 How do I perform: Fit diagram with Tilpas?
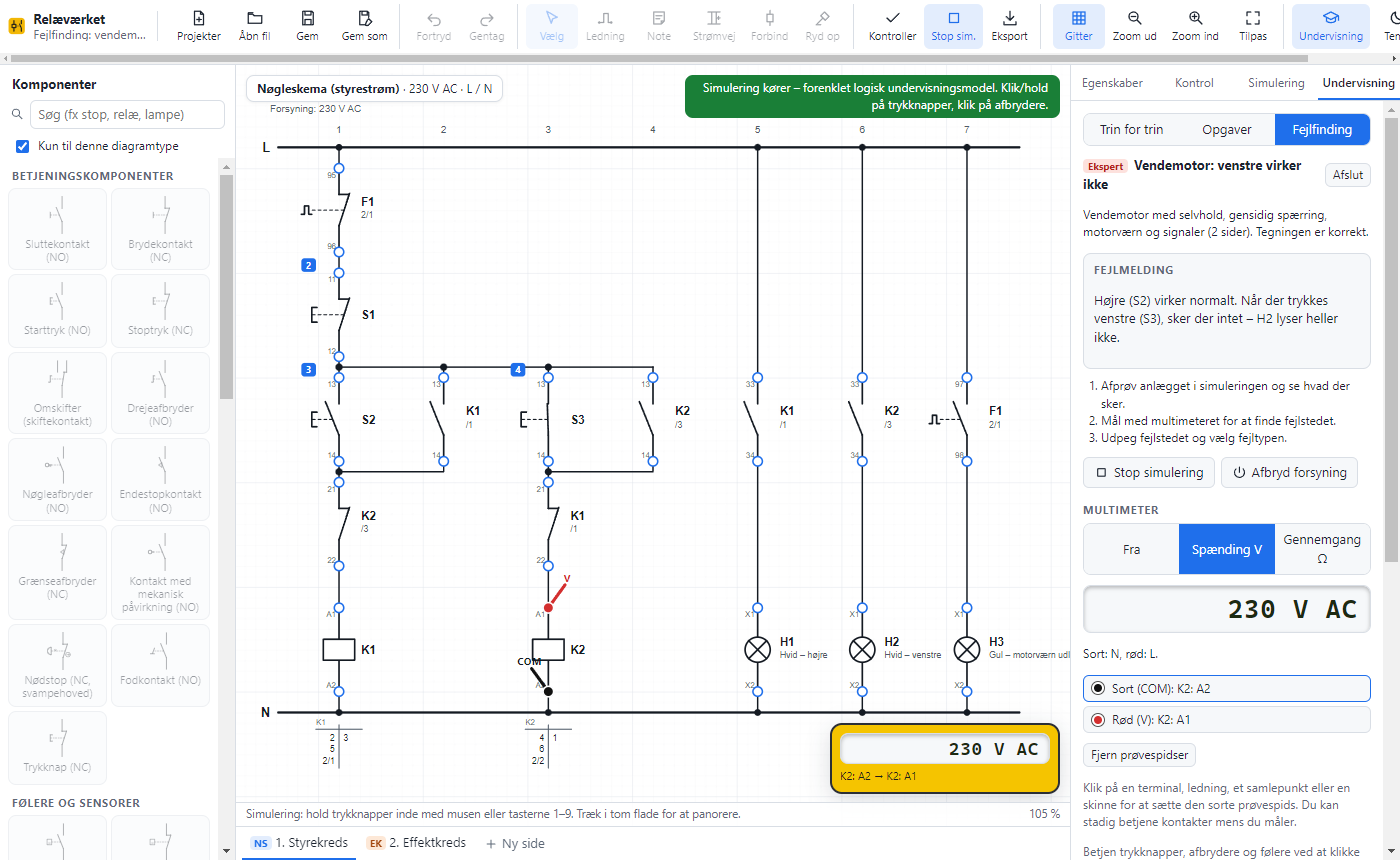1252,26
